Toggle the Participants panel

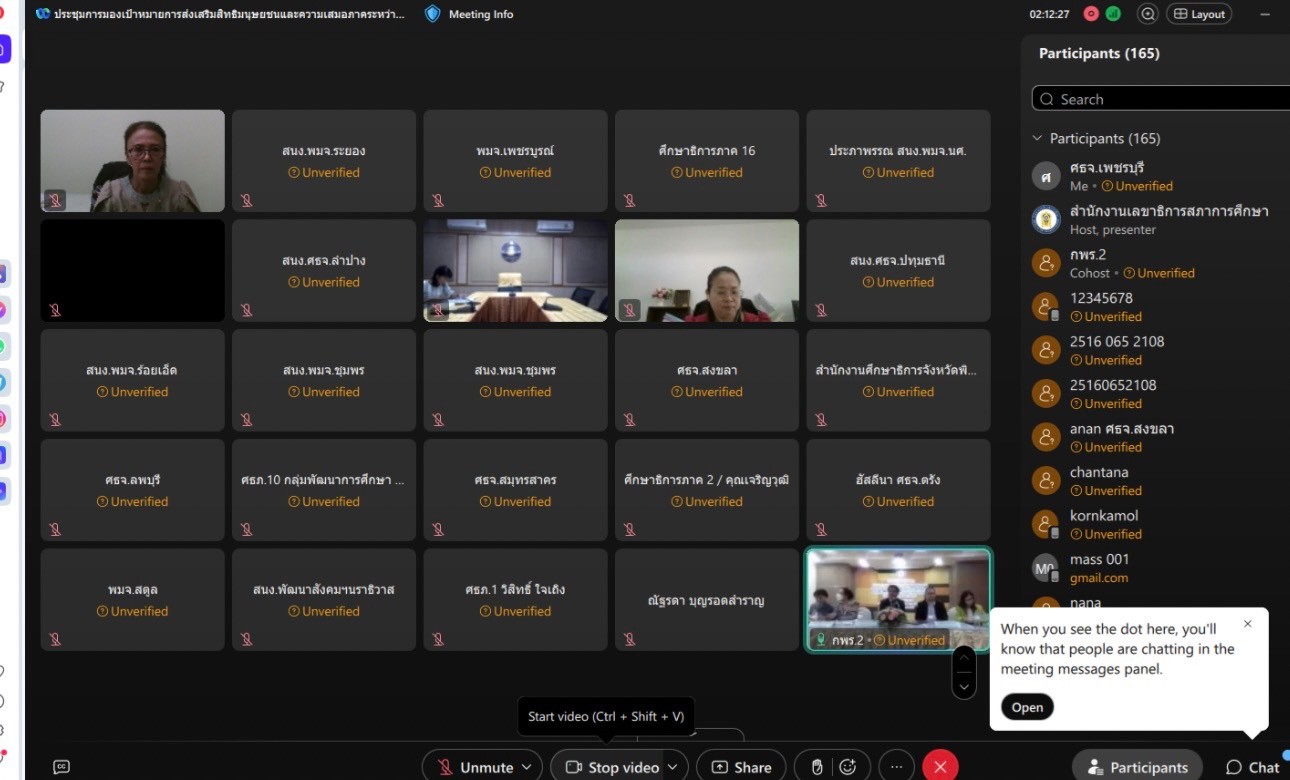click(1138, 767)
